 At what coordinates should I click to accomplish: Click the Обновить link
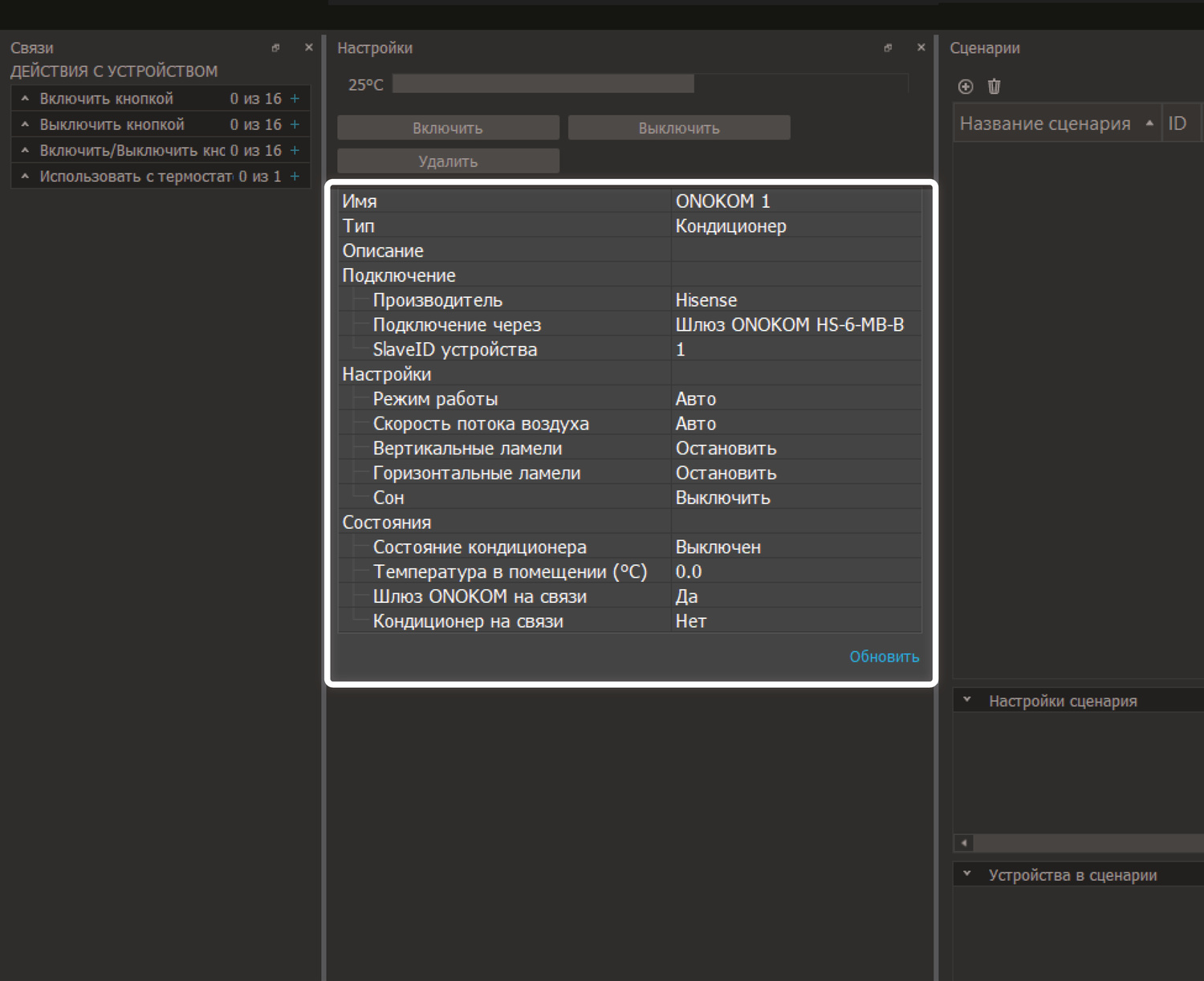coord(884,657)
